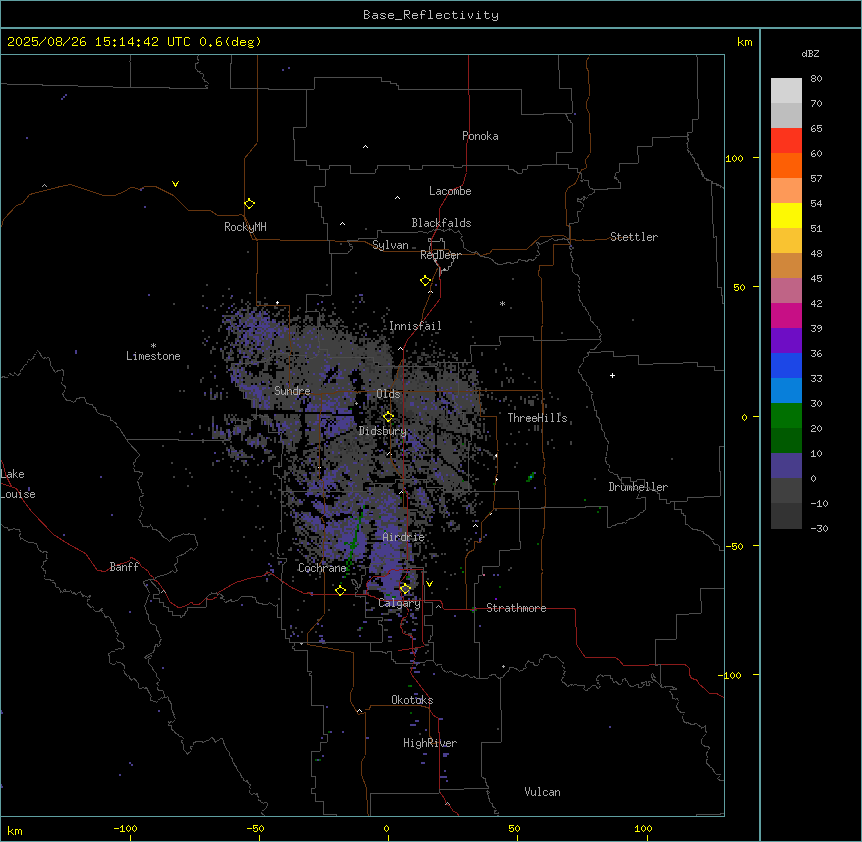Click the Base_Reflectivity title text
862x842 pixels.
point(431,15)
